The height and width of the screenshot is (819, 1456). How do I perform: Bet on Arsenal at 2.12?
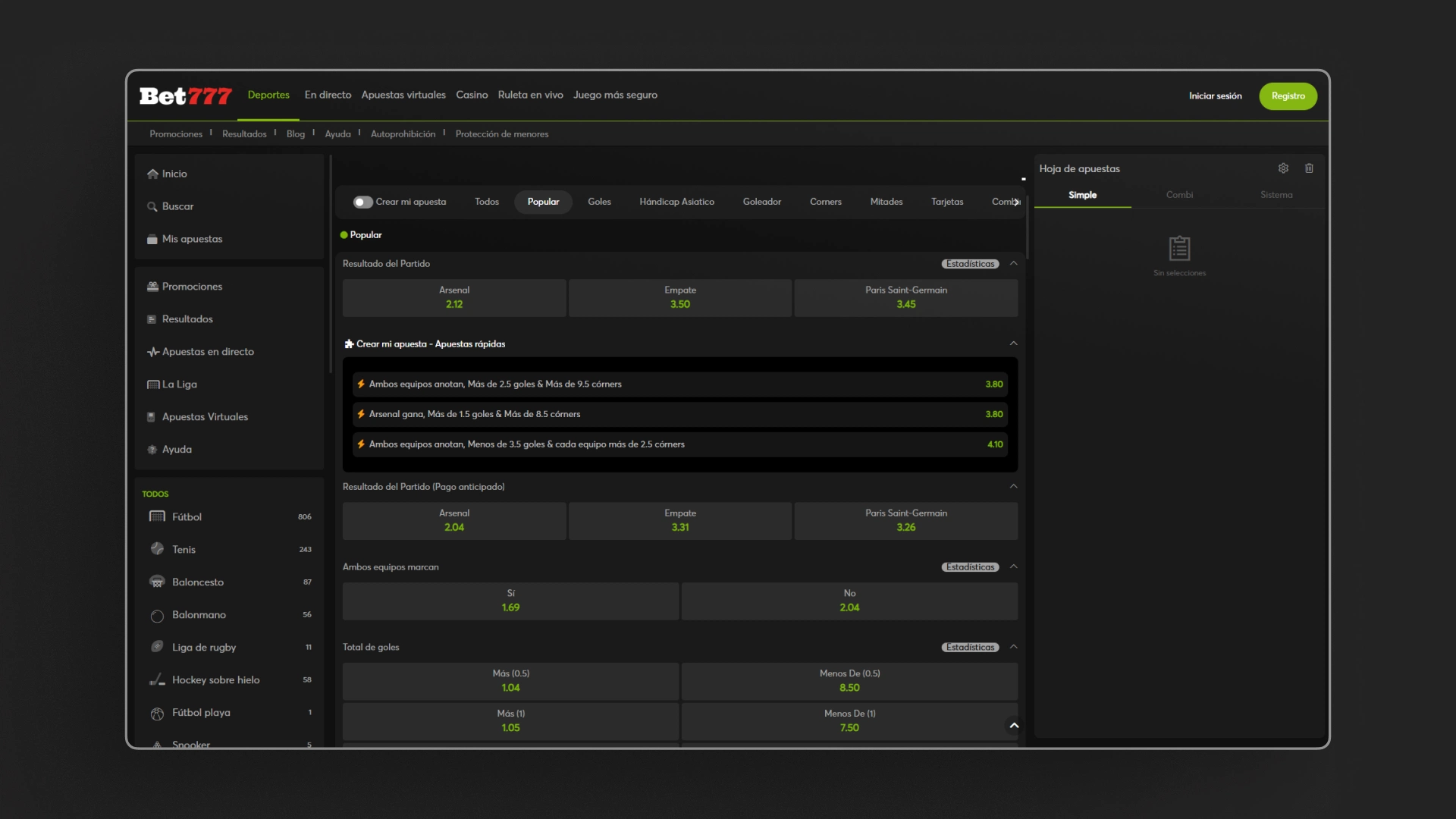click(x=454, y=297)
